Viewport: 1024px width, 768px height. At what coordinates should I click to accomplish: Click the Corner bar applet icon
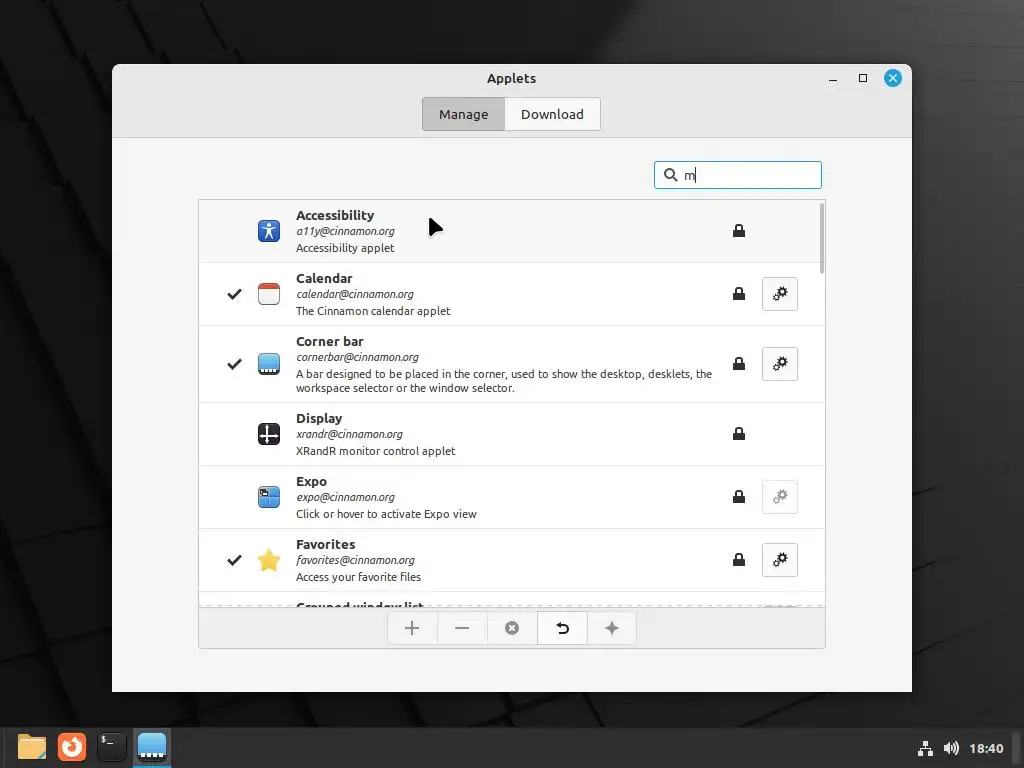(268, 364)
